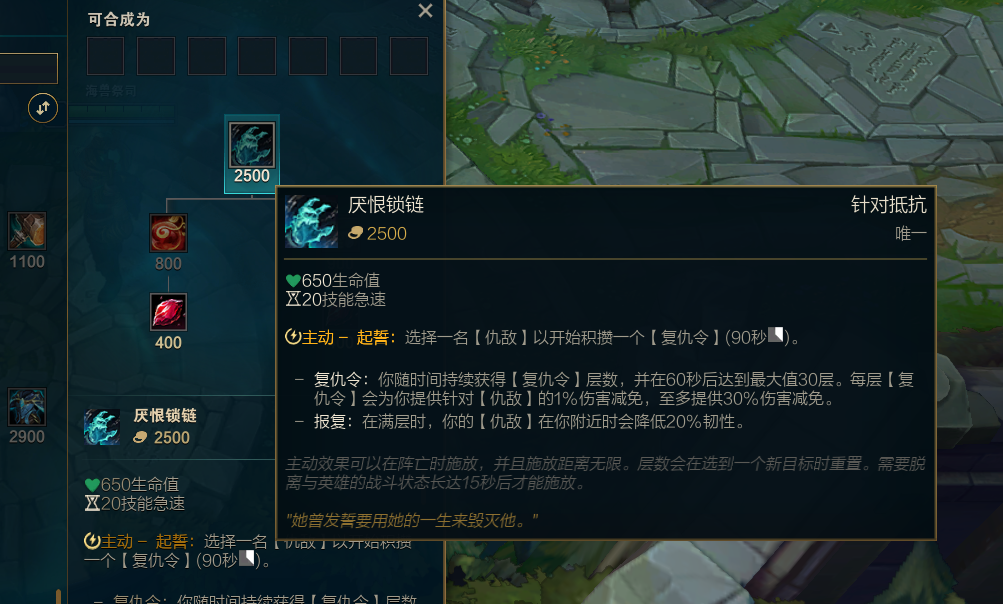Viewport: 1003px width, 604px height.
Task: Click the 针对抵抗 tag in the tooltip
Action: click(x=888, y=205)
